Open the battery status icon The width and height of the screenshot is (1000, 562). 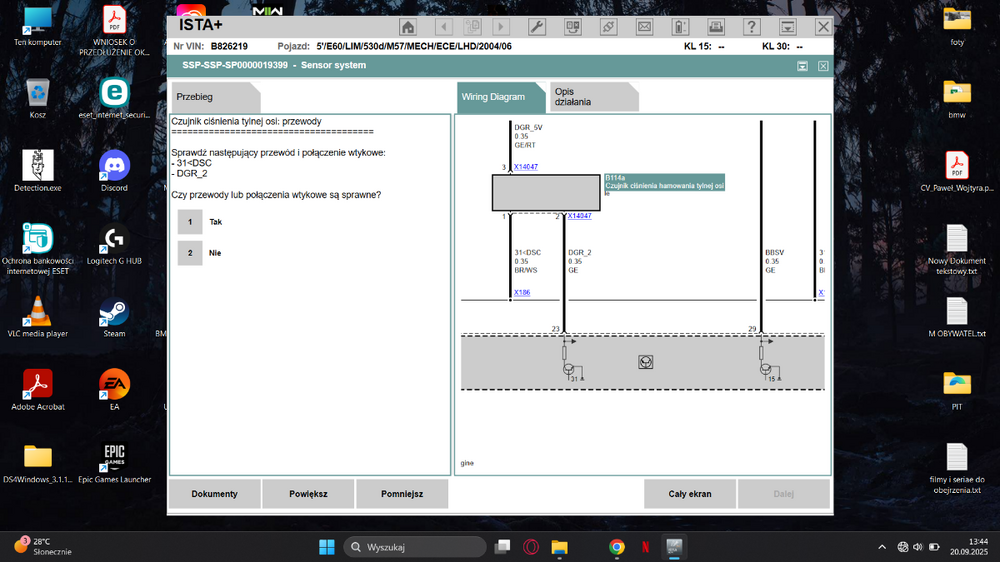680,27
